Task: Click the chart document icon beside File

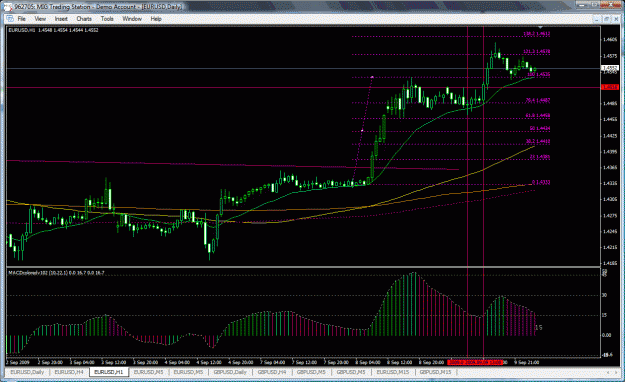Action: coord(10,19)
